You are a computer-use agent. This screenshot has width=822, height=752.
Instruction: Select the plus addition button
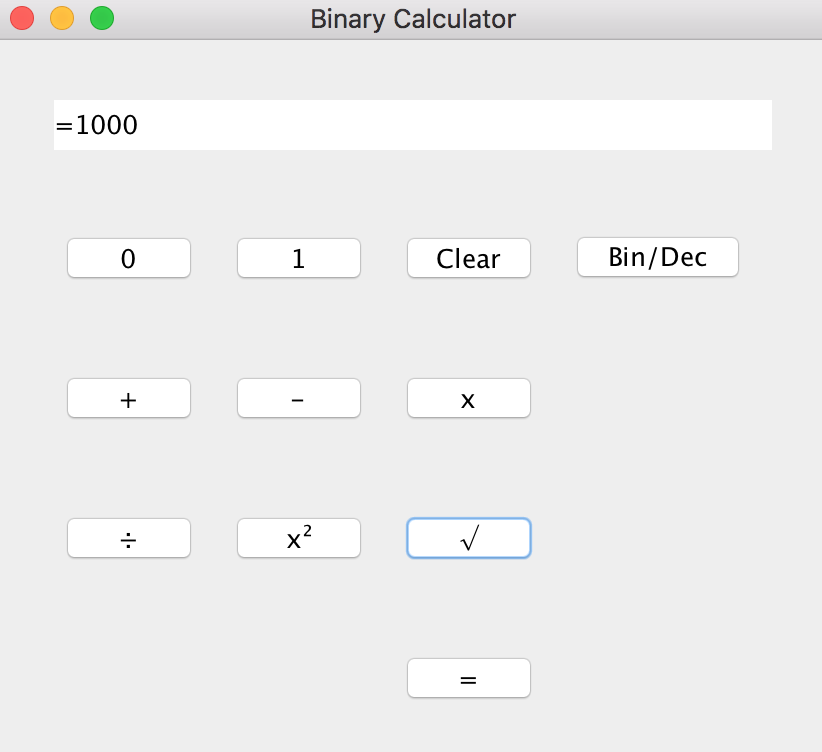pos(128,398)
